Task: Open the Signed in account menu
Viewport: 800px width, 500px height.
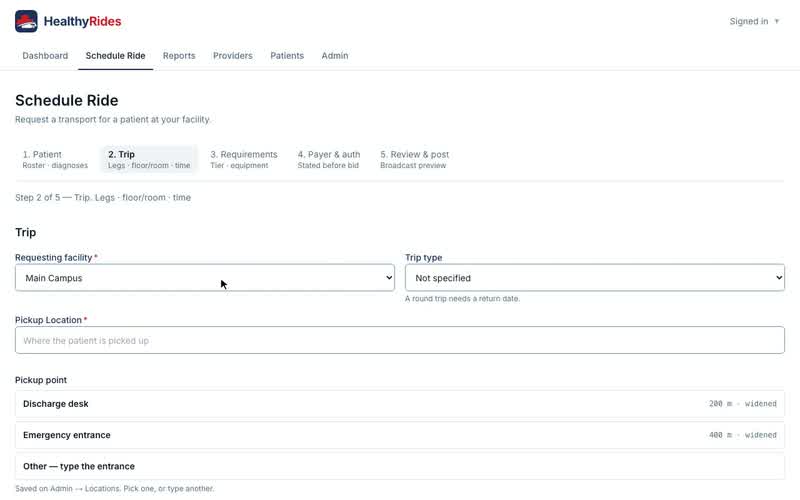Action: tap(754, 21)
